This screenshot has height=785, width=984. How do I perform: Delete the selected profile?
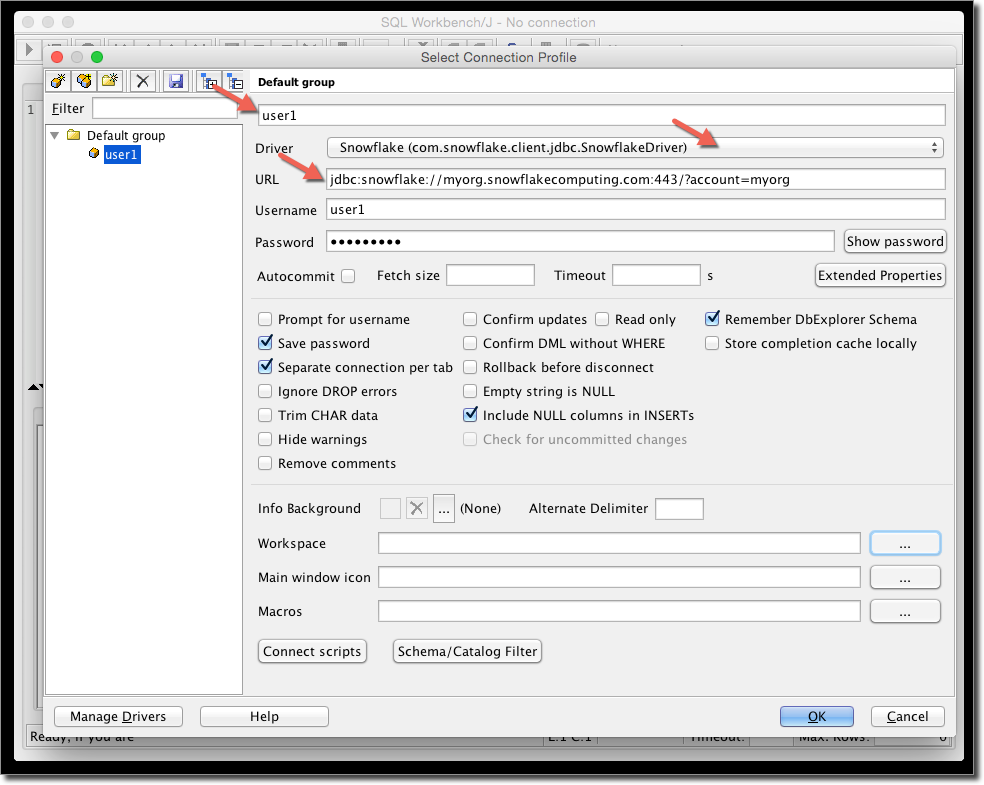click(x=142, y=81)
